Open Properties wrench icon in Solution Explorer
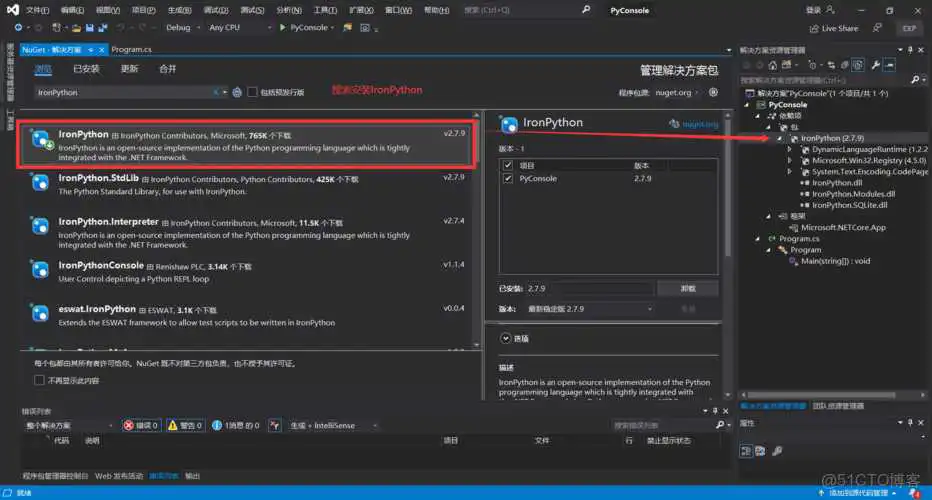The height and width of the screenshot is (500, 932). coord(876,65)
